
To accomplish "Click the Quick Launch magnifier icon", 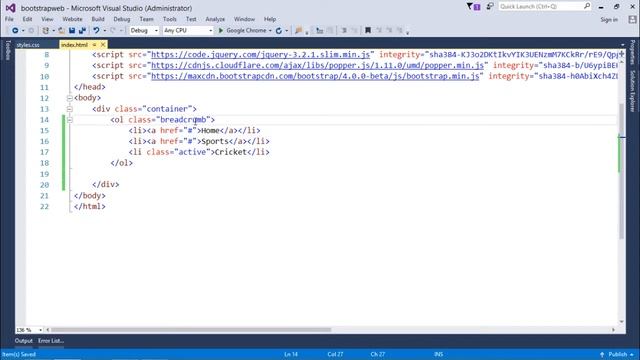I will 587,6.
